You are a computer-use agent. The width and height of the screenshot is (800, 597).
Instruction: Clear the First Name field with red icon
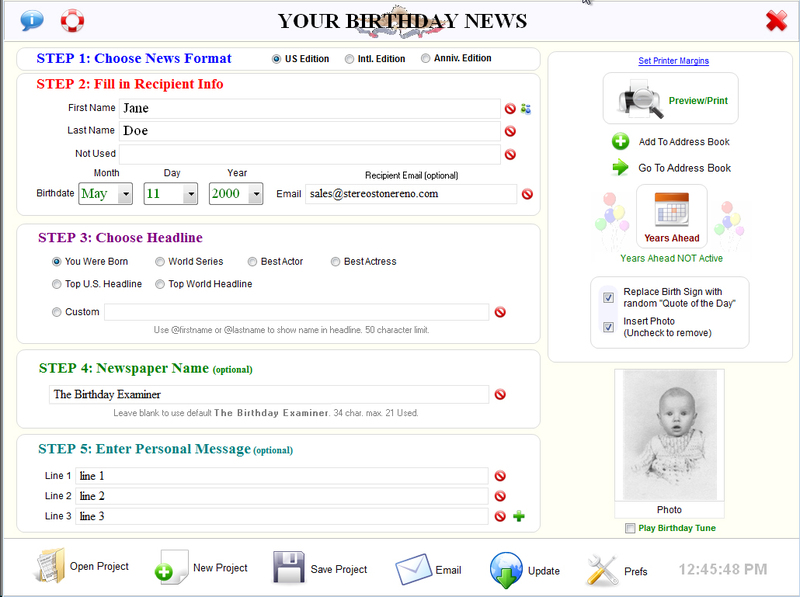click(x=510, y=108)
